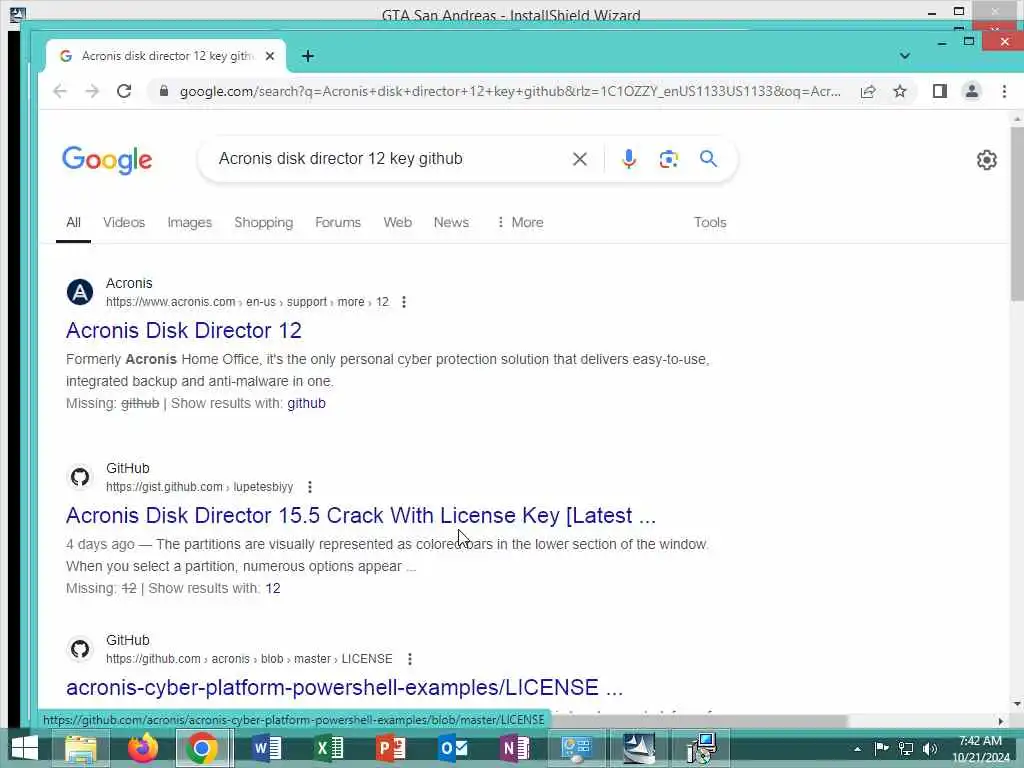
Task: Go back to the previous page
Action: pyautogui.click(x=60, y=91)
